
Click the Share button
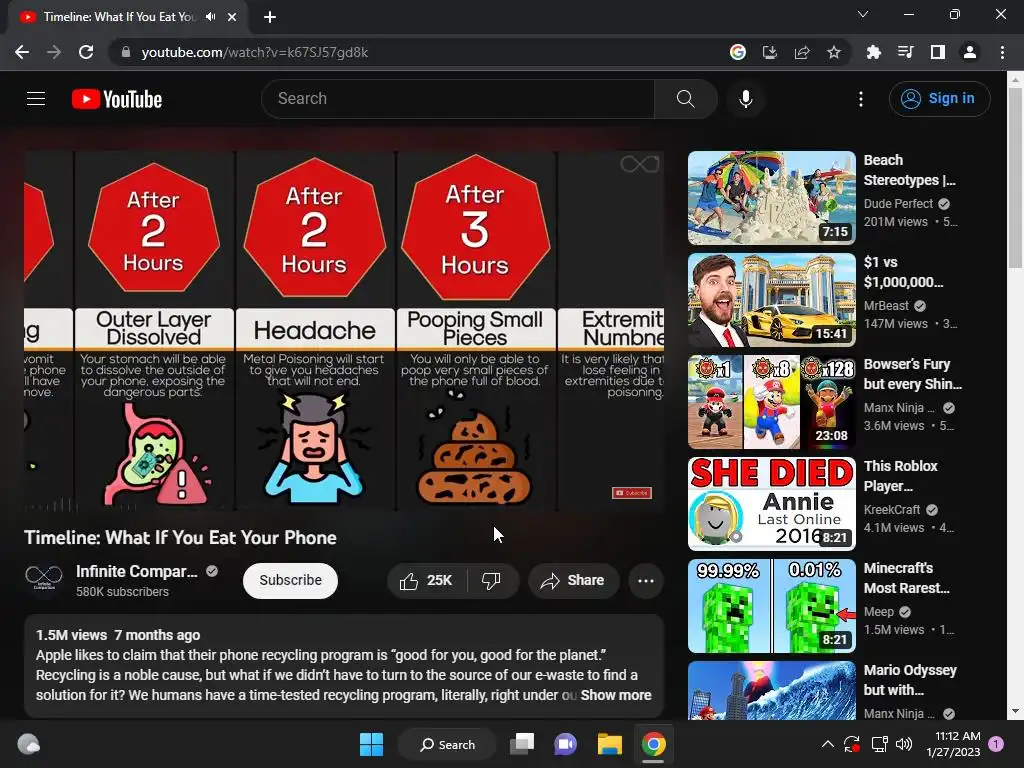click(x=573, y=581)
